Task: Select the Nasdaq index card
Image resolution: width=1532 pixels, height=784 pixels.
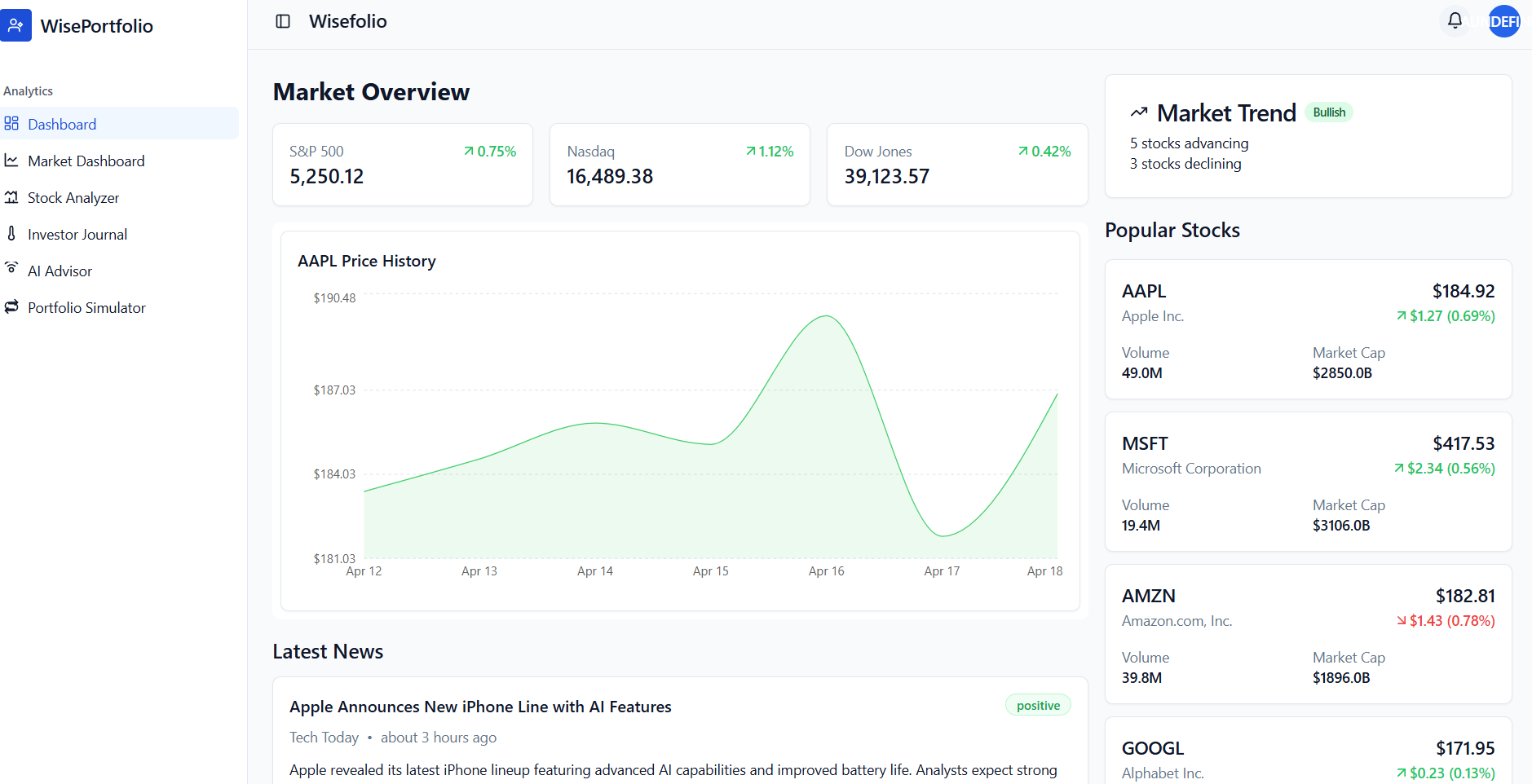Action: tap(679, 165)
